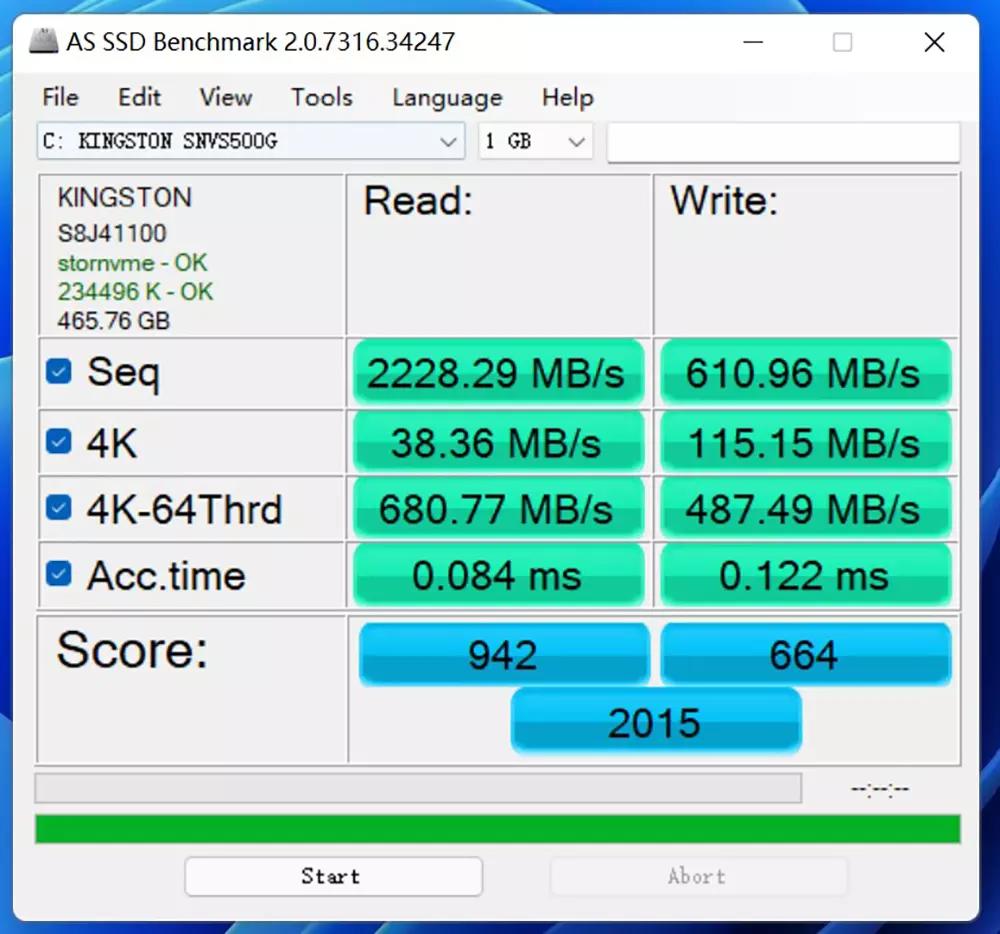Viewport: 1000px width, 934px height.
Task: Open the View menu
Action: 226,98
